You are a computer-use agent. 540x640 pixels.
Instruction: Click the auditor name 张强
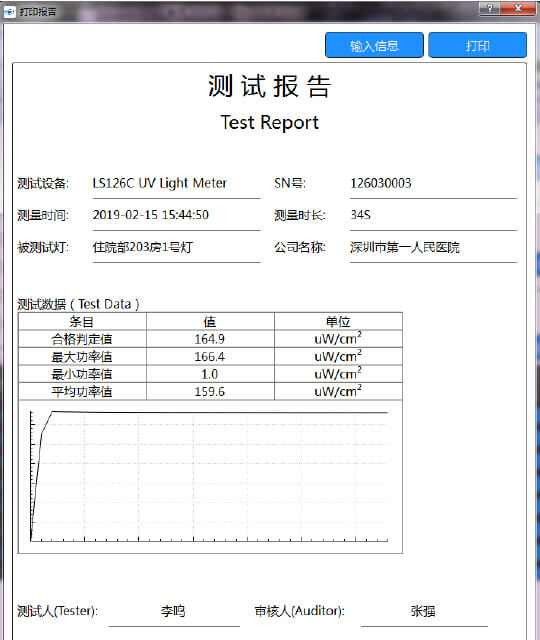pyautogui.click(x=423, y=611)
